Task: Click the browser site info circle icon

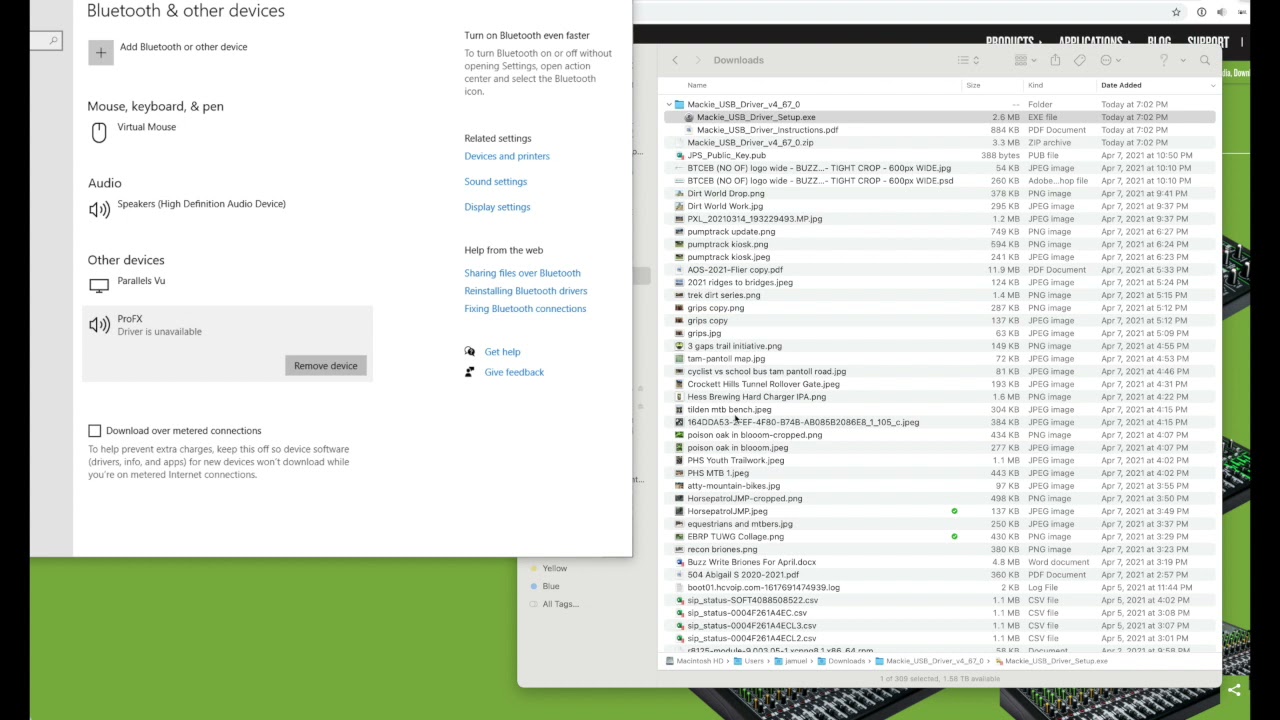Action: [1201, 12]
